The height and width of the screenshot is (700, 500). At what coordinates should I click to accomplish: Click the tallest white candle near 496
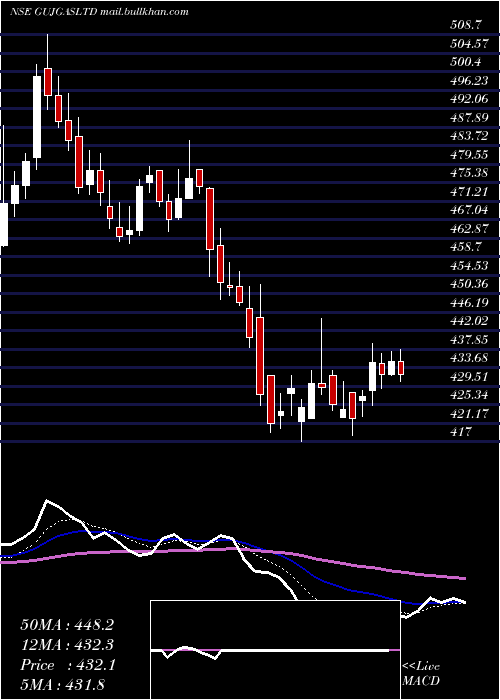click(x=37, y=117)
